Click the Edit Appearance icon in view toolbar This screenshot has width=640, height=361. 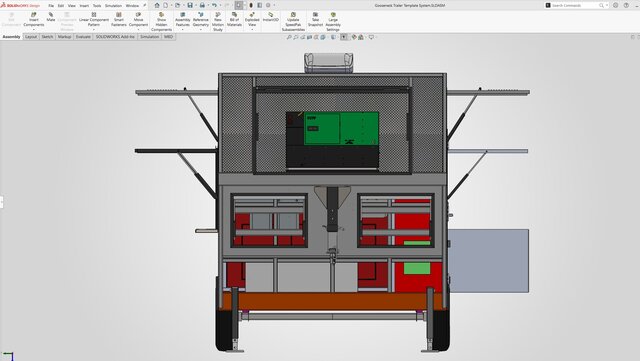(x=354, y=37)
